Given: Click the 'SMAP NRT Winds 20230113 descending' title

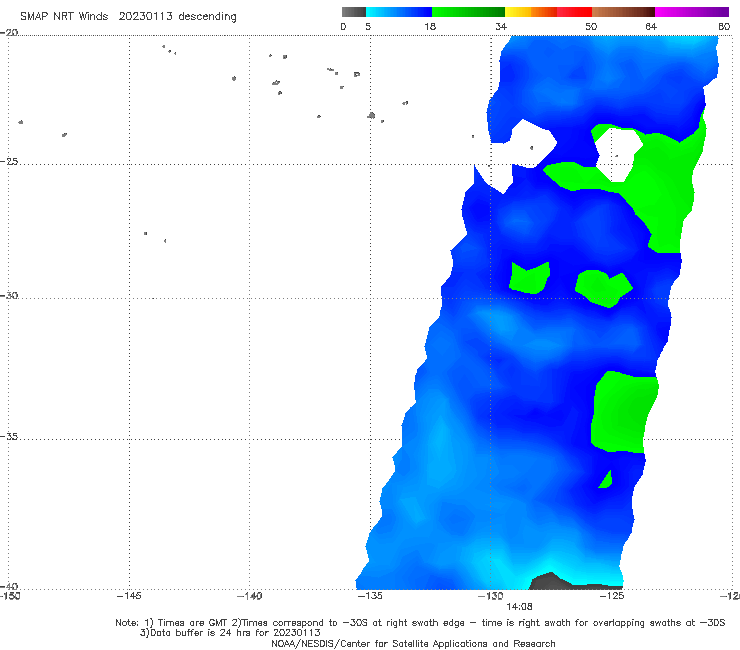Looking at the screenshot, I should pyautogui.click(x=128, y=16).
